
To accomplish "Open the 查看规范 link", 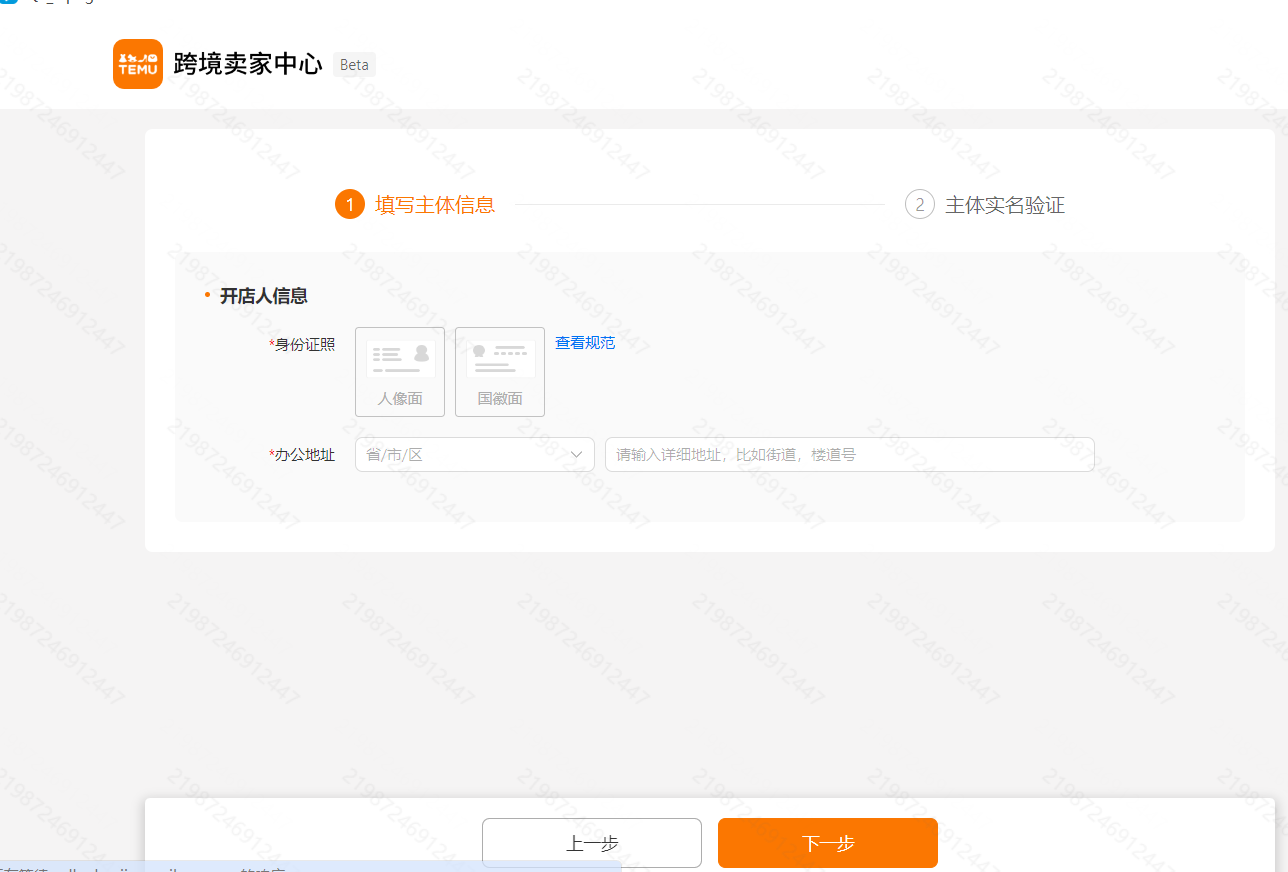I will pos(585,343).
